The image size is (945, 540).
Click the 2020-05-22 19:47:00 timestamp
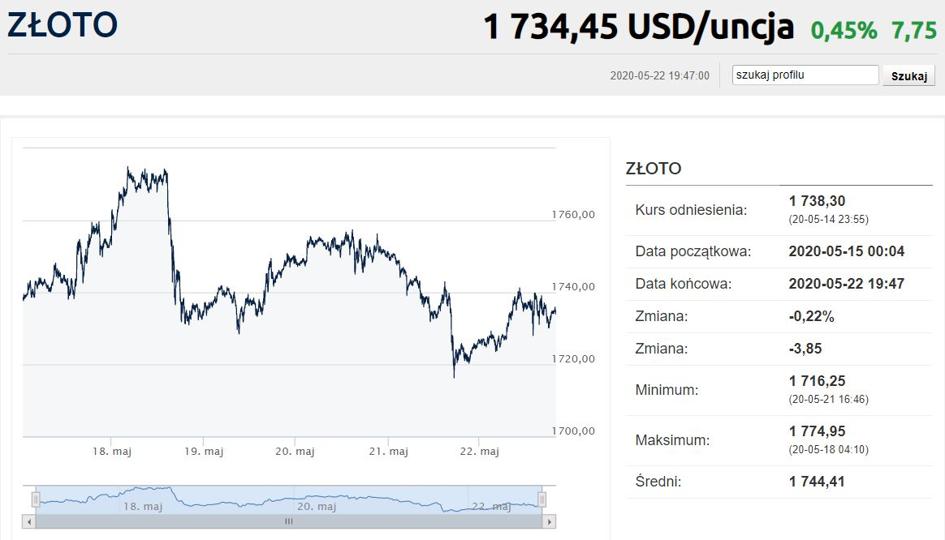[x=659, y=76]
